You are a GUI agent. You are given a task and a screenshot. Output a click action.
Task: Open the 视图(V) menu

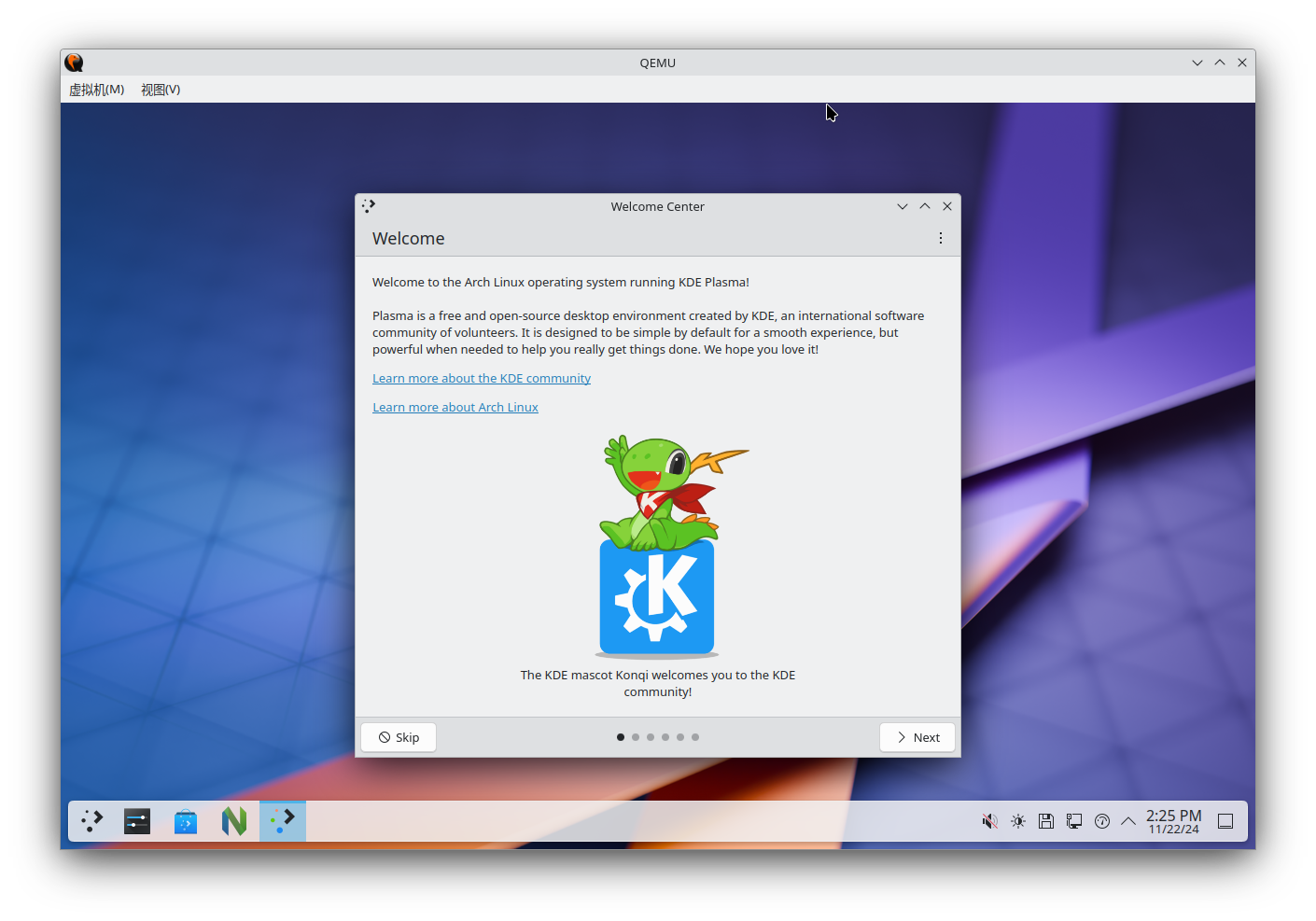pos(160,89)
